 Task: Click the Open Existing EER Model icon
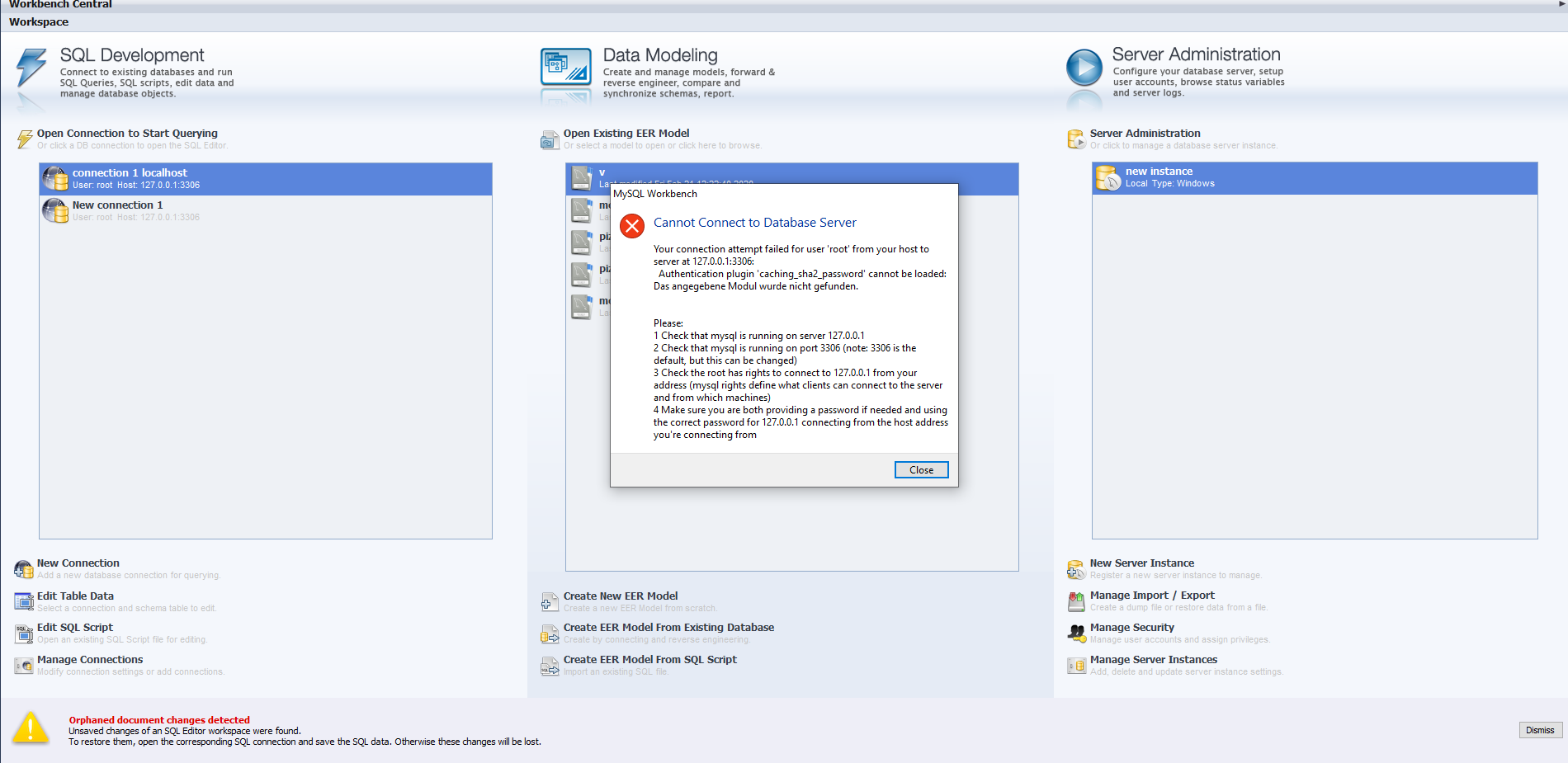click(550, 140)
